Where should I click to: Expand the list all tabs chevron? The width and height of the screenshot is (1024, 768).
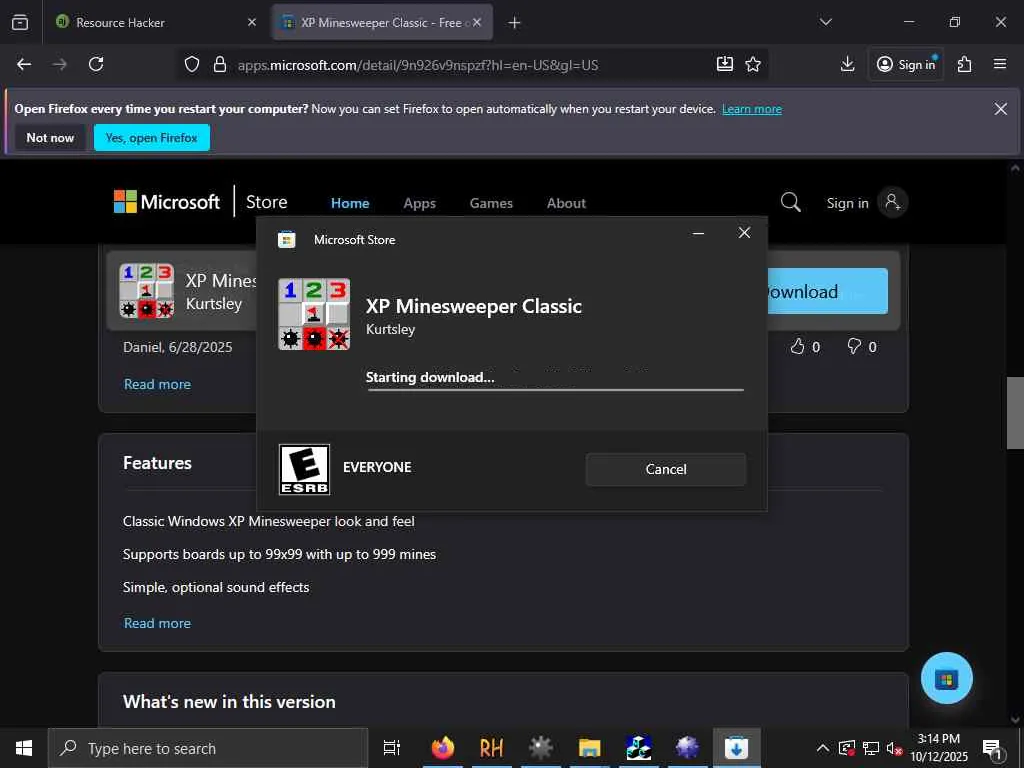point(825,22)
